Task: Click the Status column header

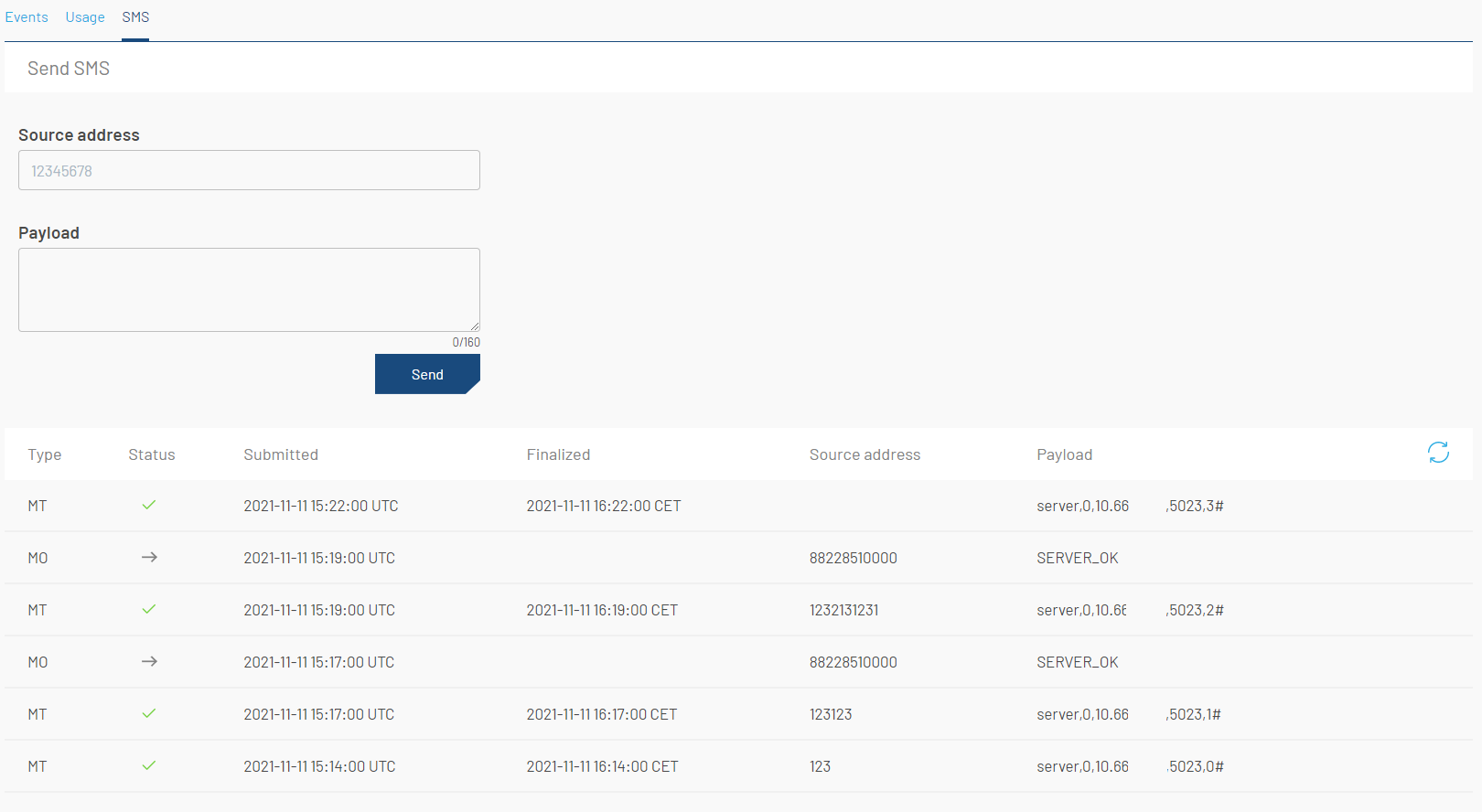Action: (x=152, y=454)
